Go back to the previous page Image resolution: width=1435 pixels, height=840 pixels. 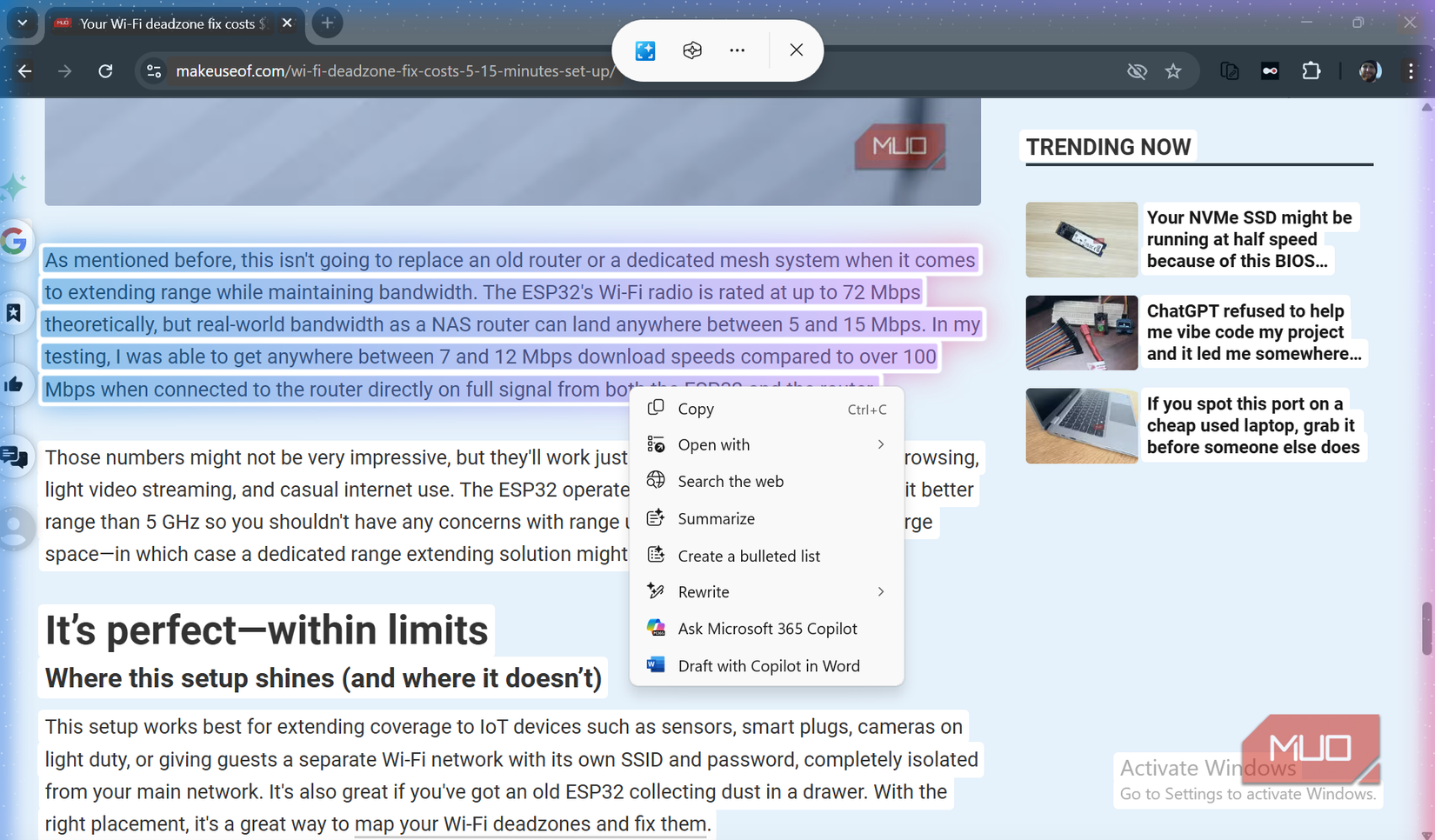(24, 71)
